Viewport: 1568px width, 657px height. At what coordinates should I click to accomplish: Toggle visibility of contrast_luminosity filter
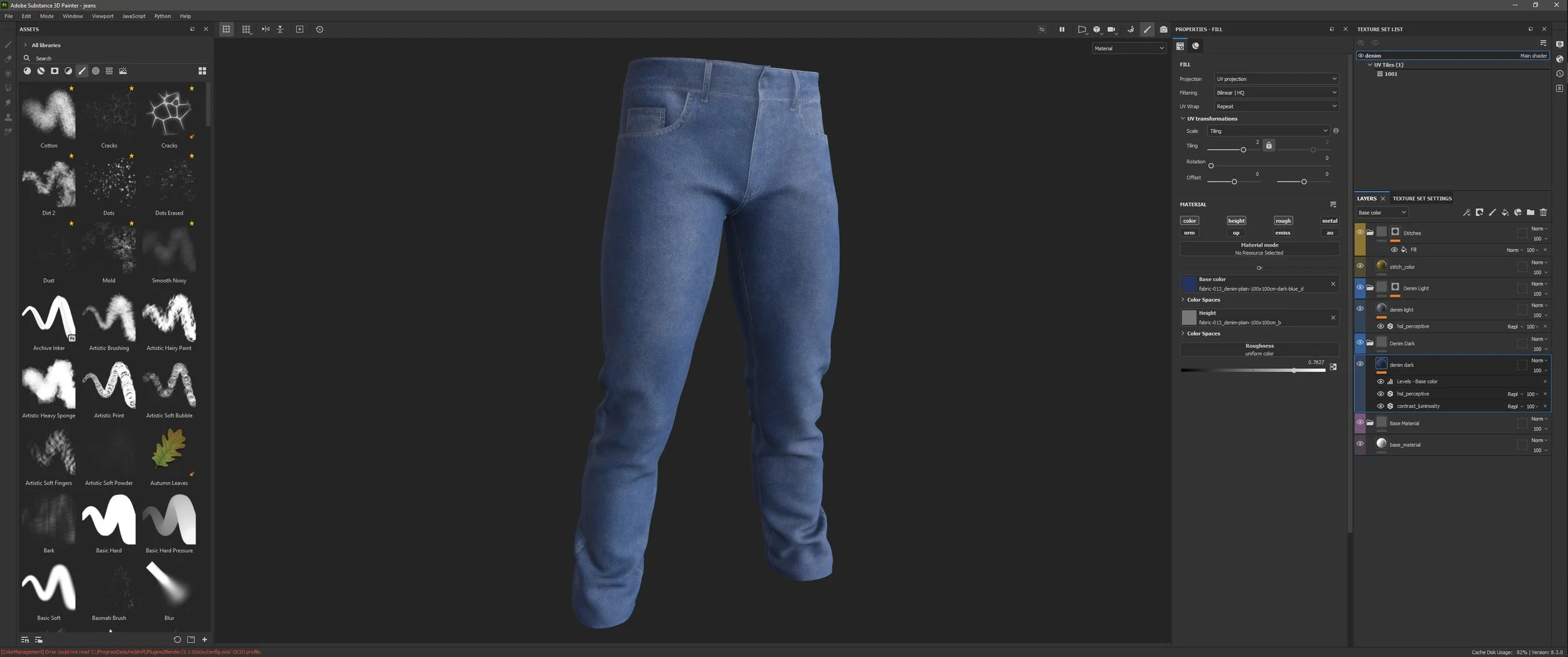point(1380,407)
